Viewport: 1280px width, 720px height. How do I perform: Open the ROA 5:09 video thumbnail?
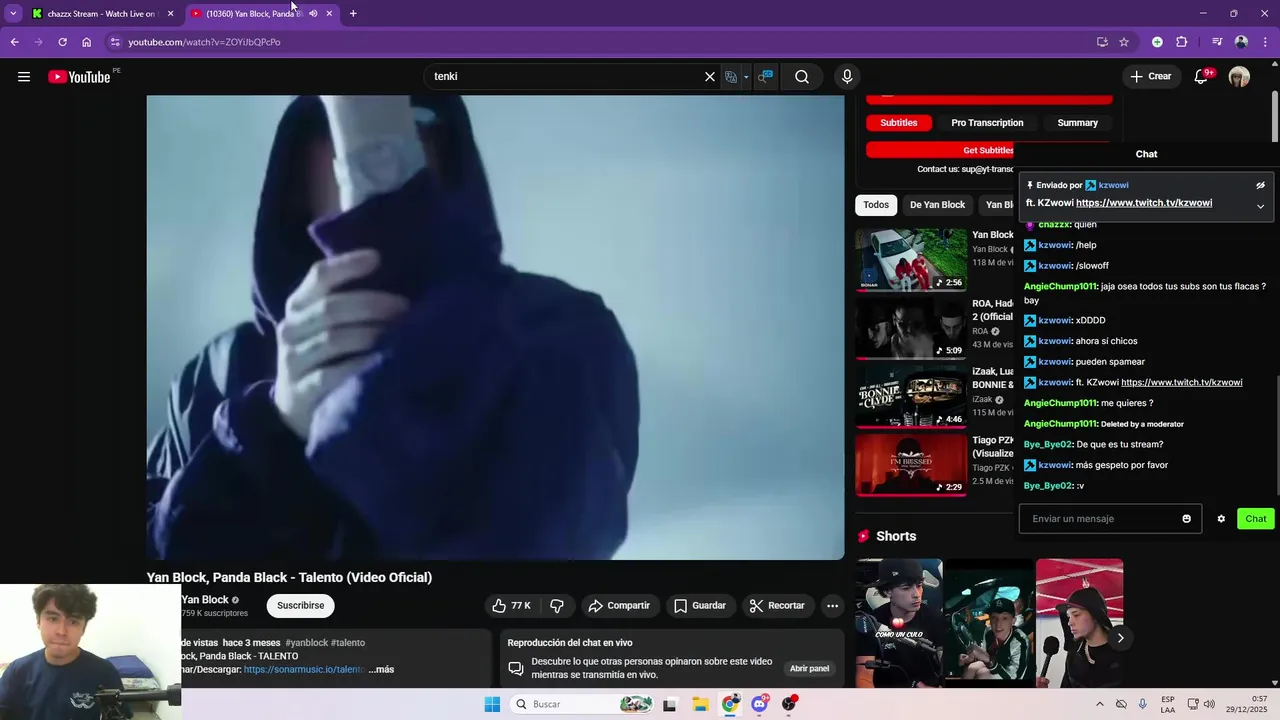pyautogui.click(x=911, y=328)
